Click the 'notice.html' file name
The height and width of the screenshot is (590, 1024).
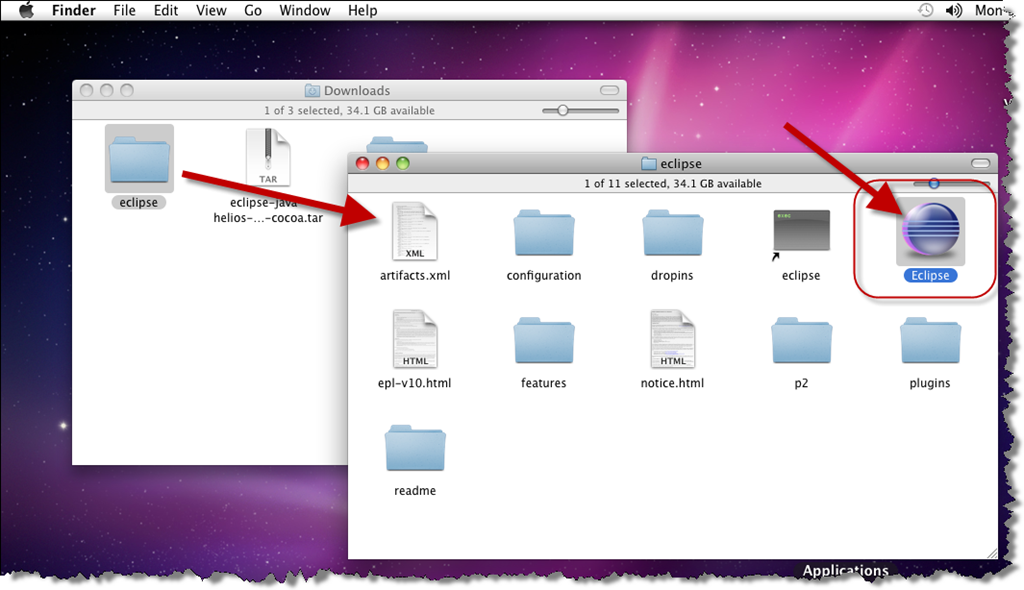(672, 384)
